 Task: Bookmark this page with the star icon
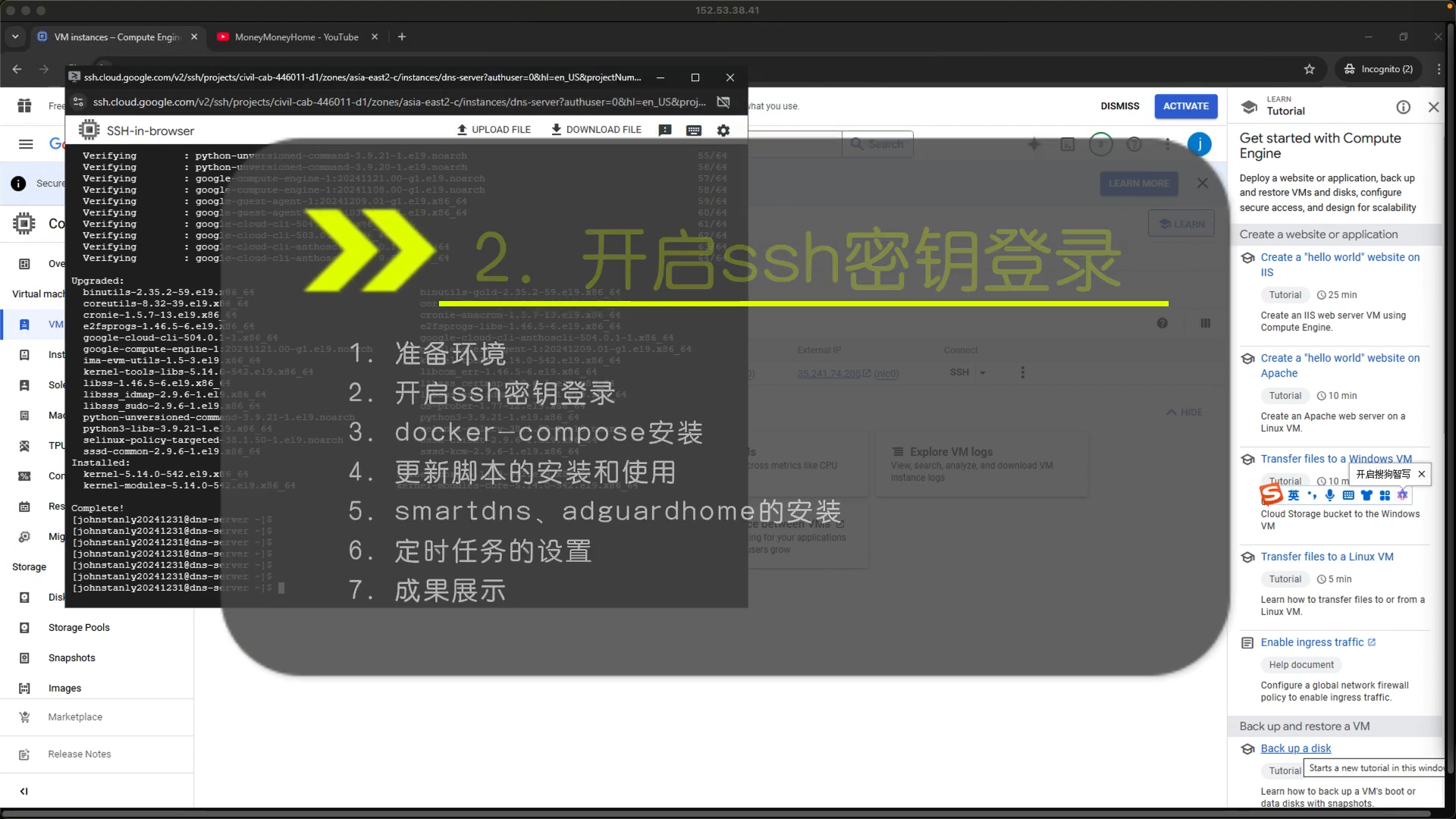(x=1310, y=69)
